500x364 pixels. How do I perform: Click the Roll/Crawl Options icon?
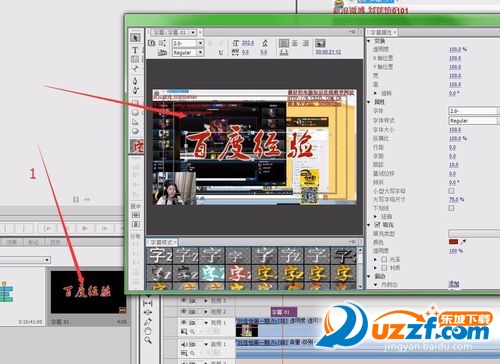162,43
